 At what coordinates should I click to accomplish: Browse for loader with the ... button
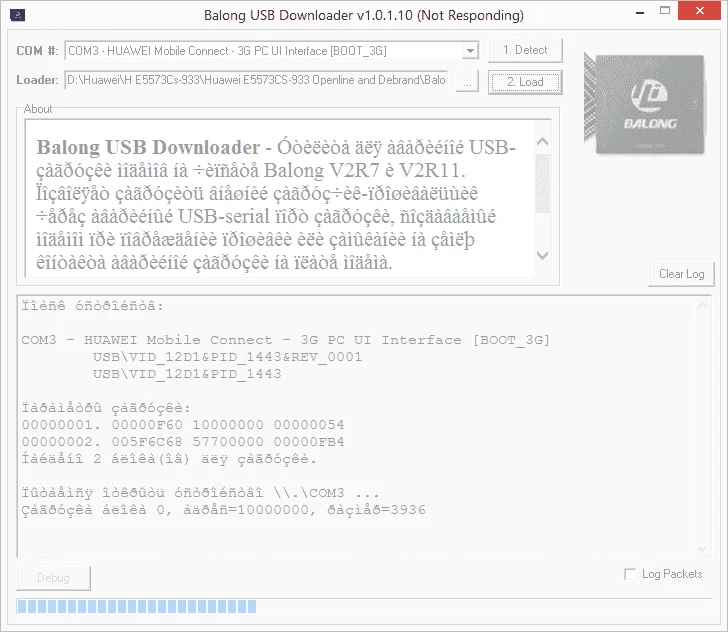[x=467, y=81]
